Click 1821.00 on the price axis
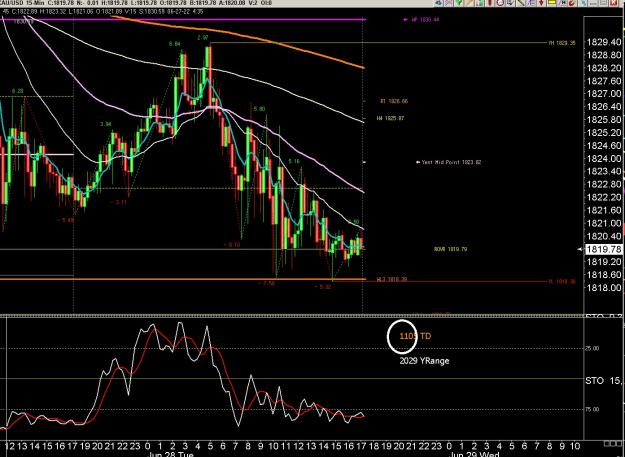The height and width of the screenshot is (457, 625). point(604,223)
